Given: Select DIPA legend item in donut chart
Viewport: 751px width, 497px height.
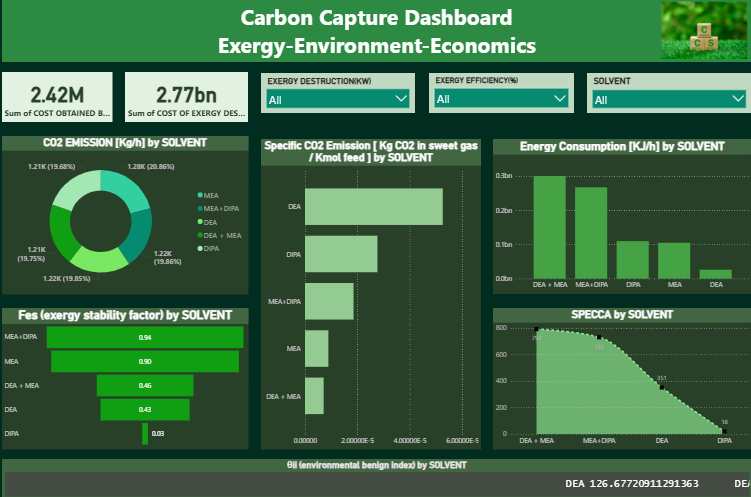Looking at the screenshot, I should [x=200, y=247].
